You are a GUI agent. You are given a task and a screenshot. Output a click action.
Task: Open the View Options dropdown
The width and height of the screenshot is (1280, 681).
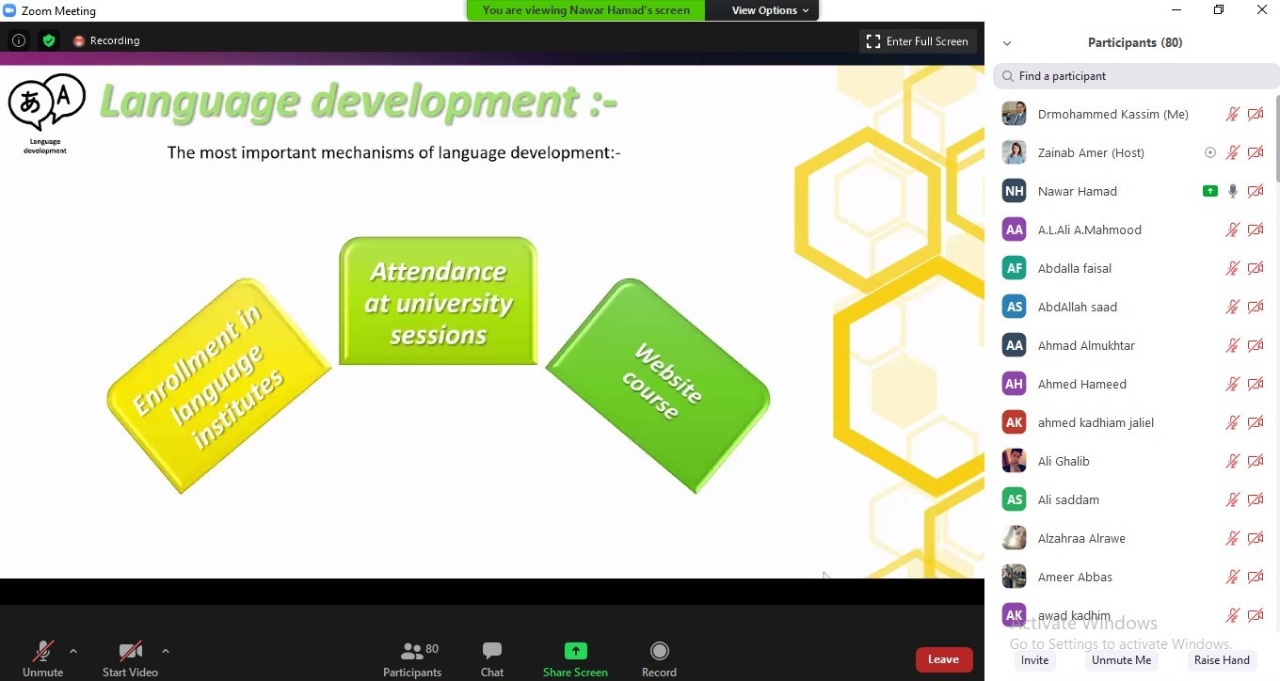(x=770, y=10)
